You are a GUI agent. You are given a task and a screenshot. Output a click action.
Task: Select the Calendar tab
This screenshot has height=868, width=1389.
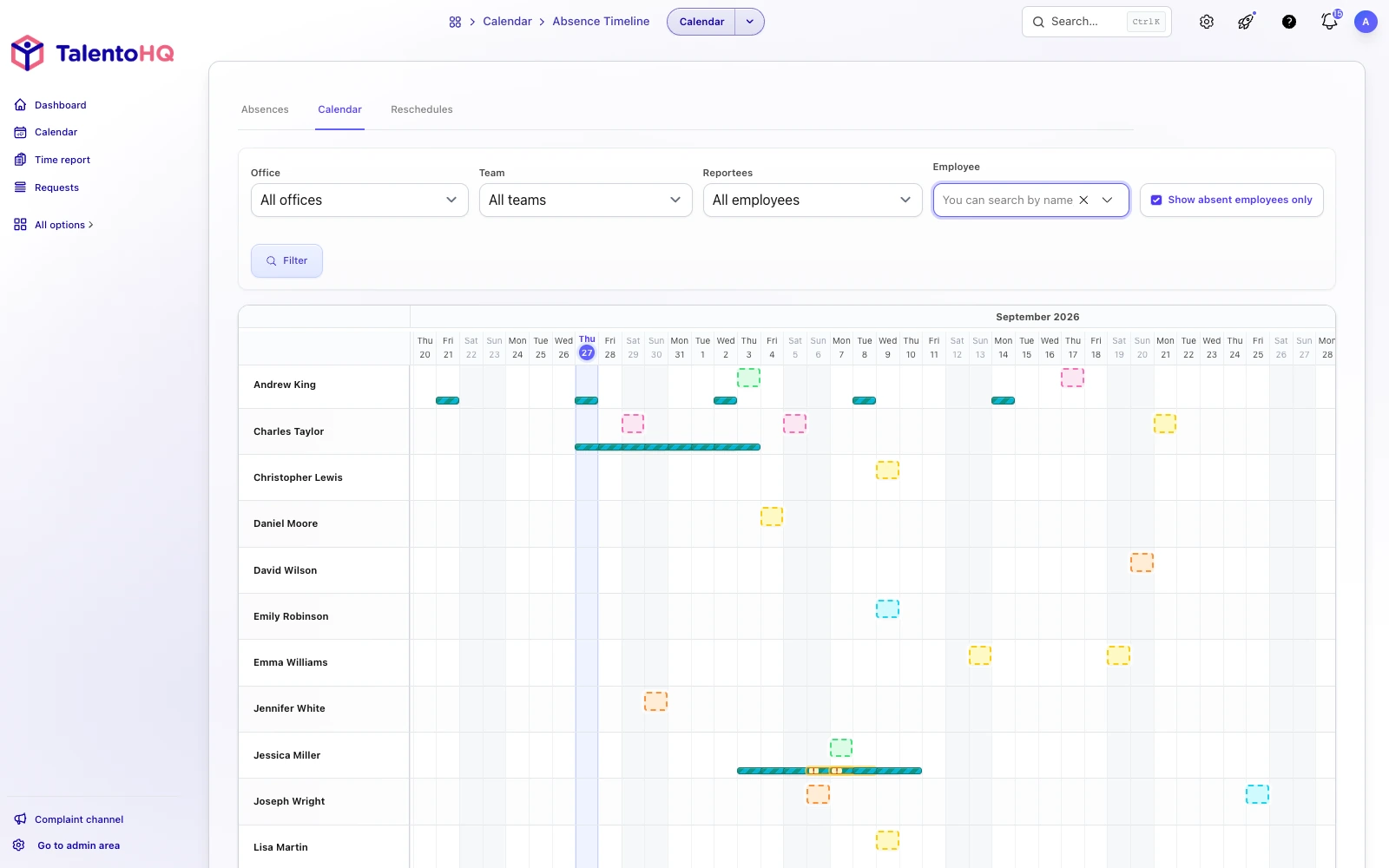pyautogui.click(x=339, y=109)
